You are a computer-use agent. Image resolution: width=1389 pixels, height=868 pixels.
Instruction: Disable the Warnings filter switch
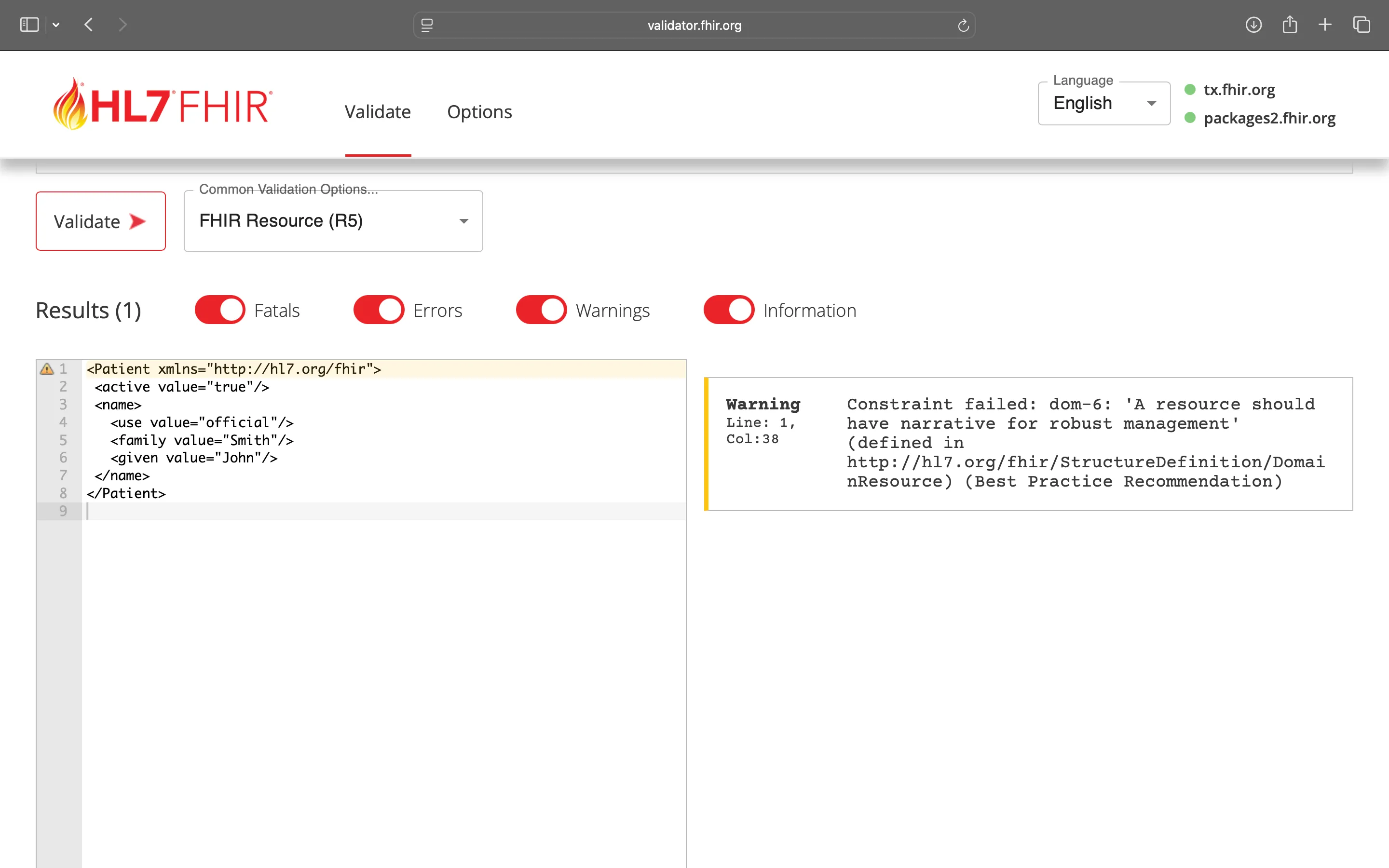[541, 310]
